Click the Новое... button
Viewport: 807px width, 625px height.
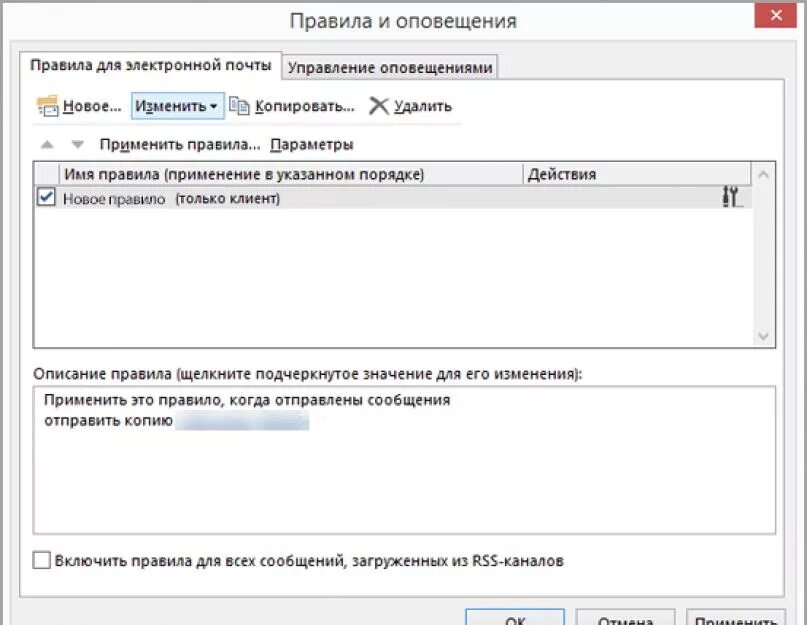click(x=79, y=106)
